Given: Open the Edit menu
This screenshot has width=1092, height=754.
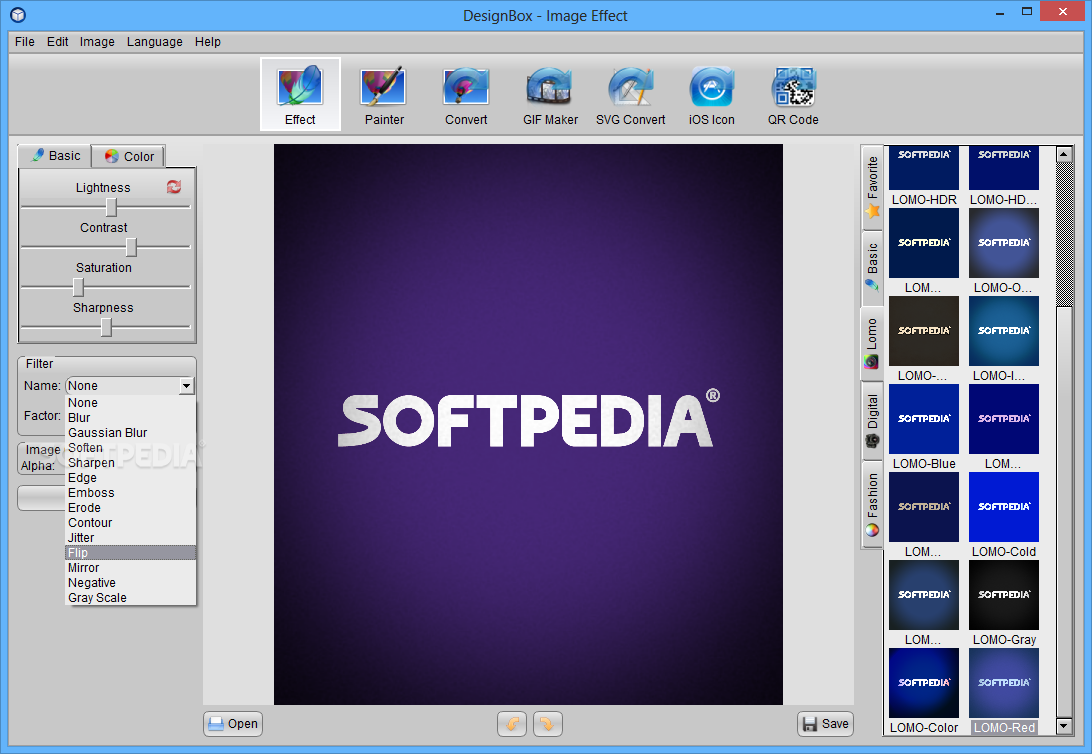Looking at the screenshot, I should click(x=57, y=42).
